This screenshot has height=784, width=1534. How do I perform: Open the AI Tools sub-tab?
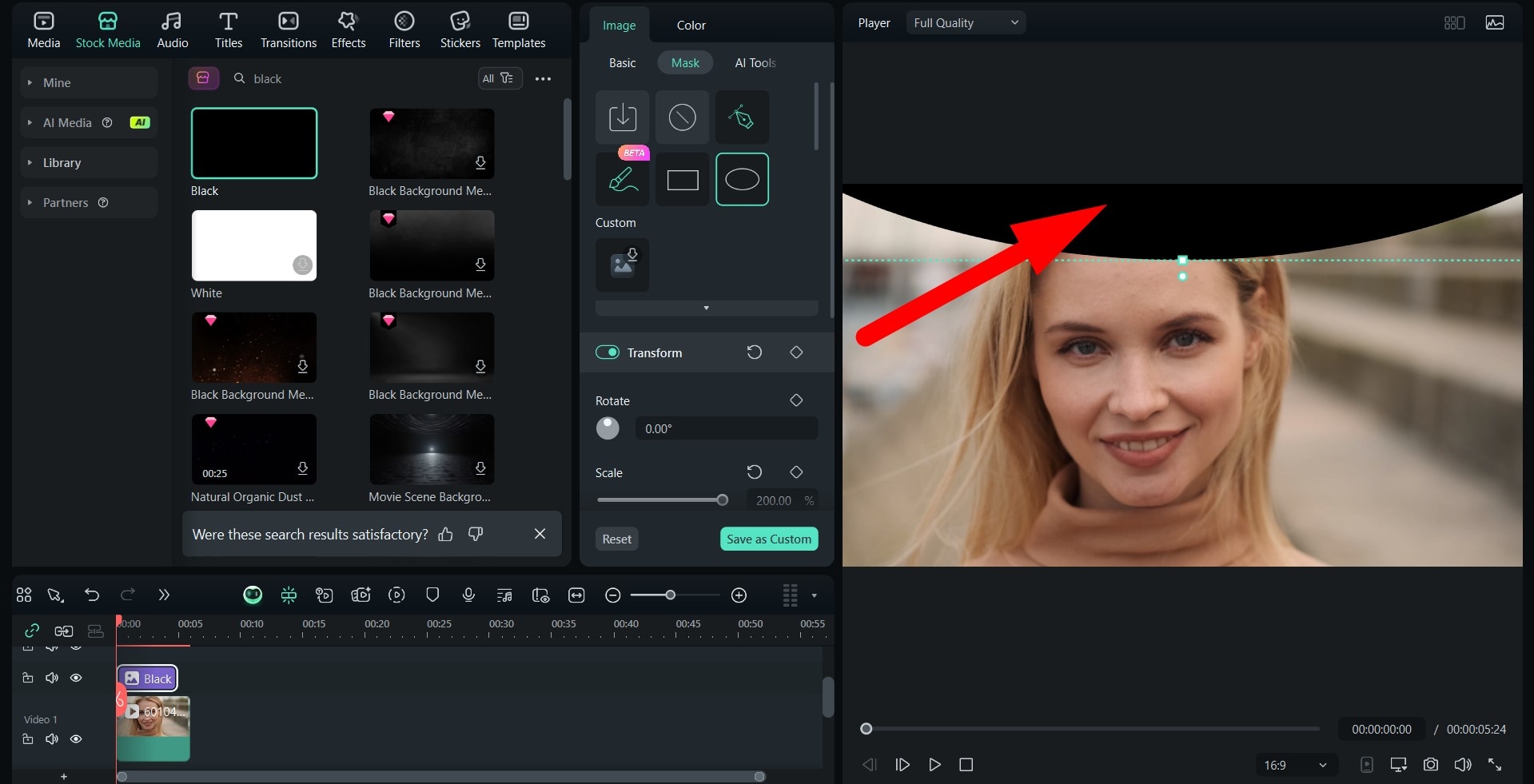click(x=755, y=62)
